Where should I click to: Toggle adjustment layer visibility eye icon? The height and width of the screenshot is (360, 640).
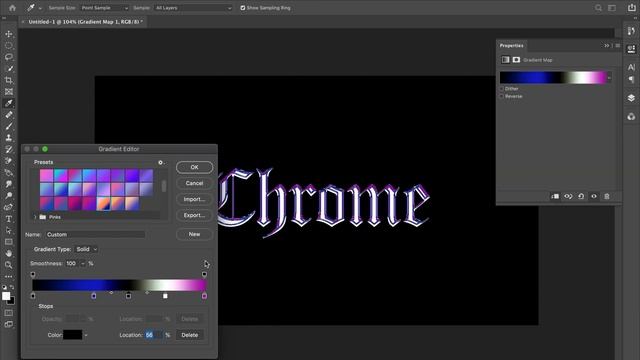click(594, 196)
